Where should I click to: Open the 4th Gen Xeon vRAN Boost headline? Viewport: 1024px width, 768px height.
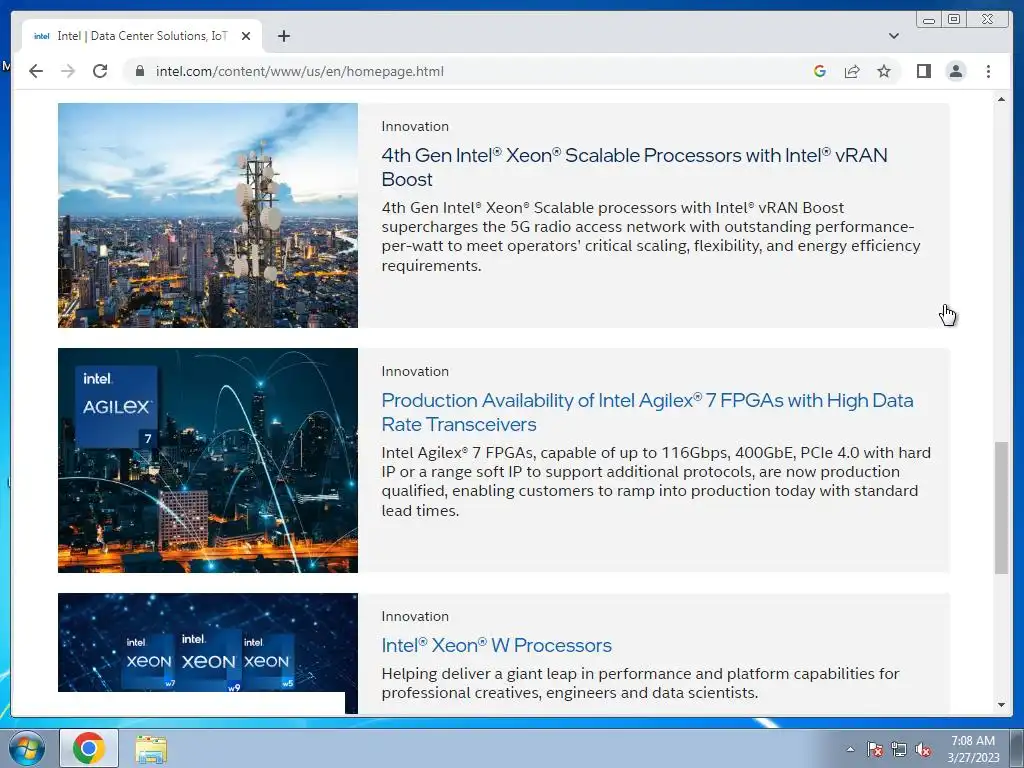click(x=634, y=167)
